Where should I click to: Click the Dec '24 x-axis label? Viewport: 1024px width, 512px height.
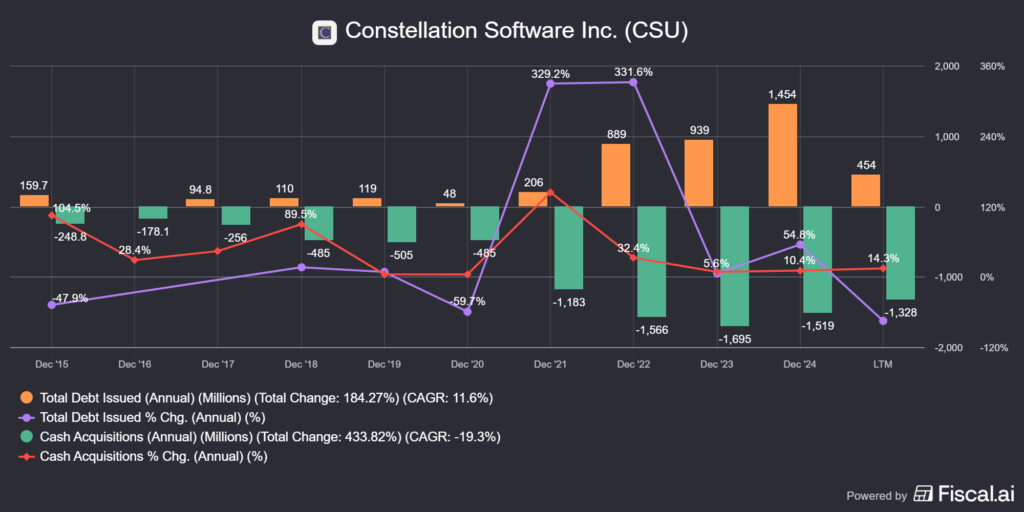coord(799,366)
